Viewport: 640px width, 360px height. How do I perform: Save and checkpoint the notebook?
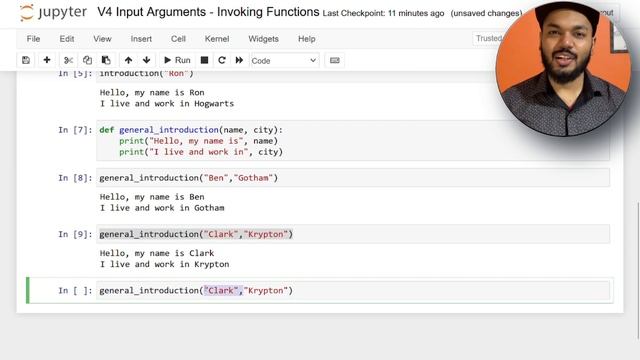pos(26,60)
